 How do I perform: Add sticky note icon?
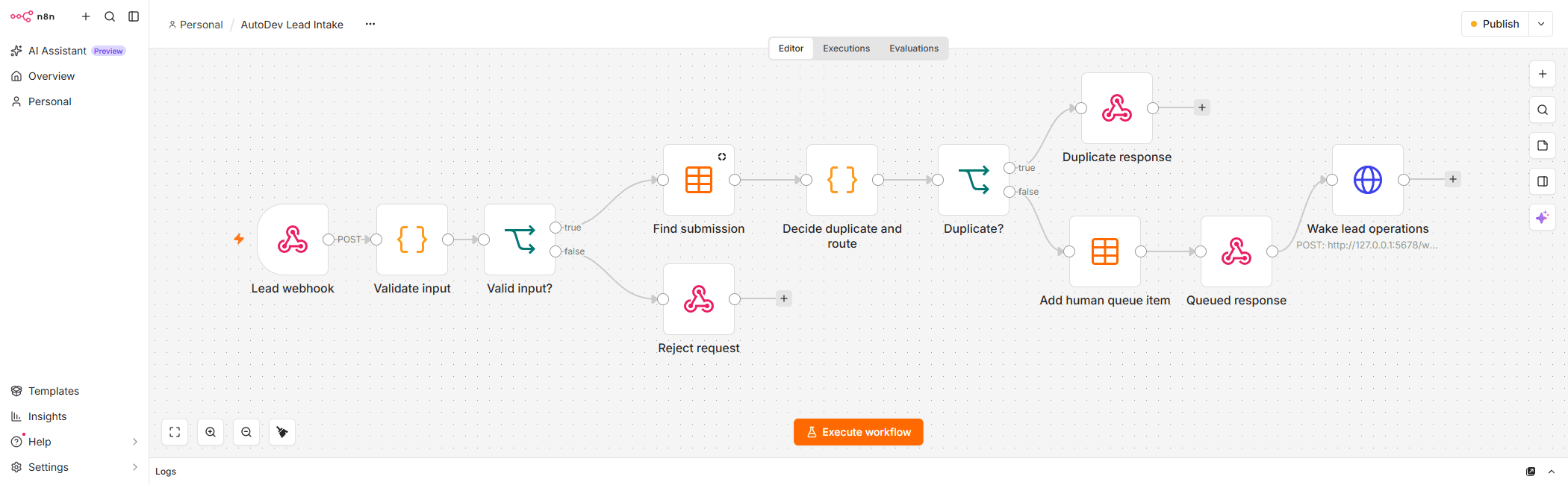pos(1543,145)
